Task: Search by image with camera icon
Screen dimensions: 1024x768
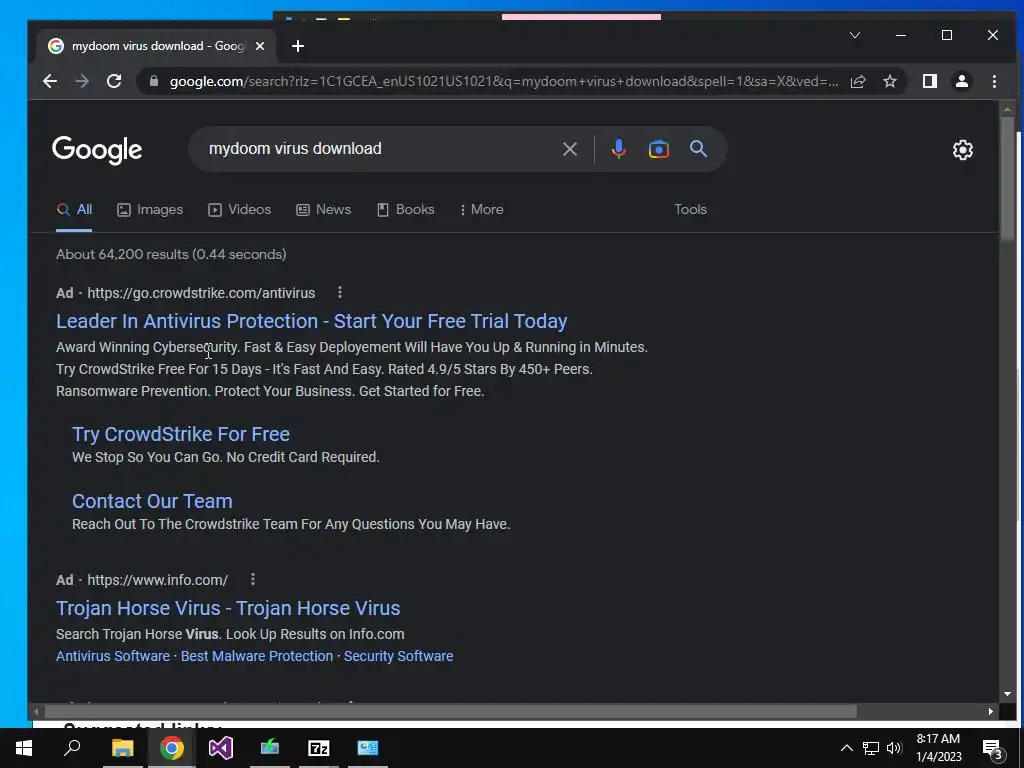Action: tap(658, 149)
